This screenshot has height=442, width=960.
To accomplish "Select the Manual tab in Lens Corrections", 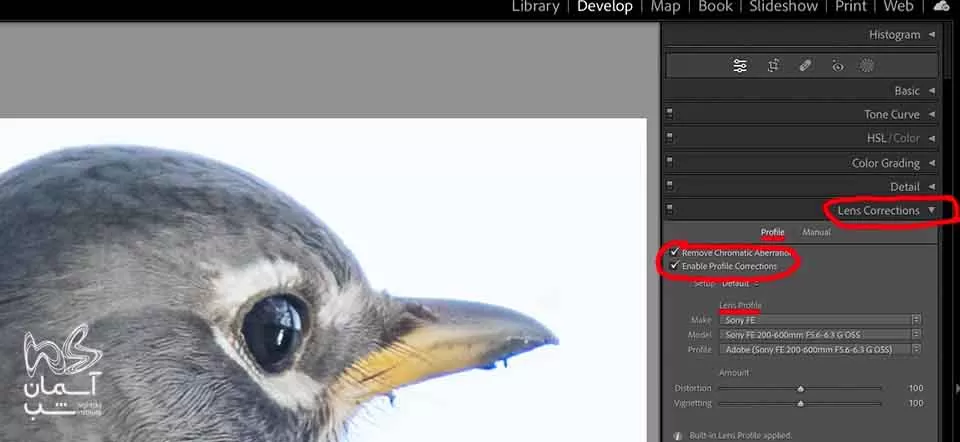I will 816,233.
